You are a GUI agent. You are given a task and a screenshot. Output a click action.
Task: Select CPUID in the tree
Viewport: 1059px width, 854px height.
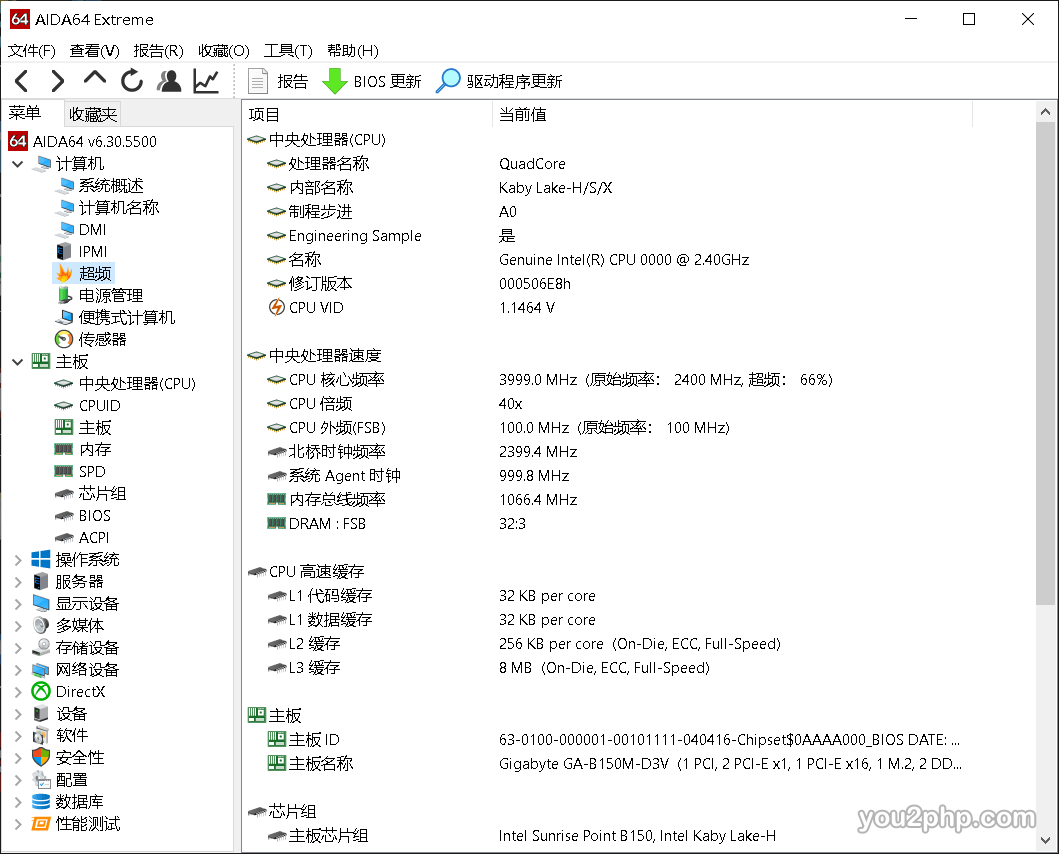99,405
